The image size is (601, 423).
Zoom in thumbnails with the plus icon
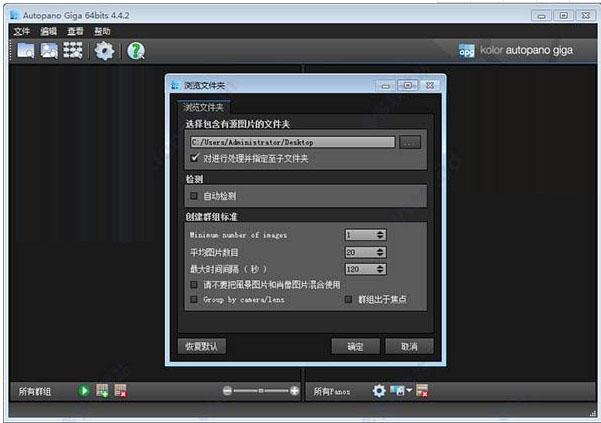pyautogui.click(x=294, y=391)
